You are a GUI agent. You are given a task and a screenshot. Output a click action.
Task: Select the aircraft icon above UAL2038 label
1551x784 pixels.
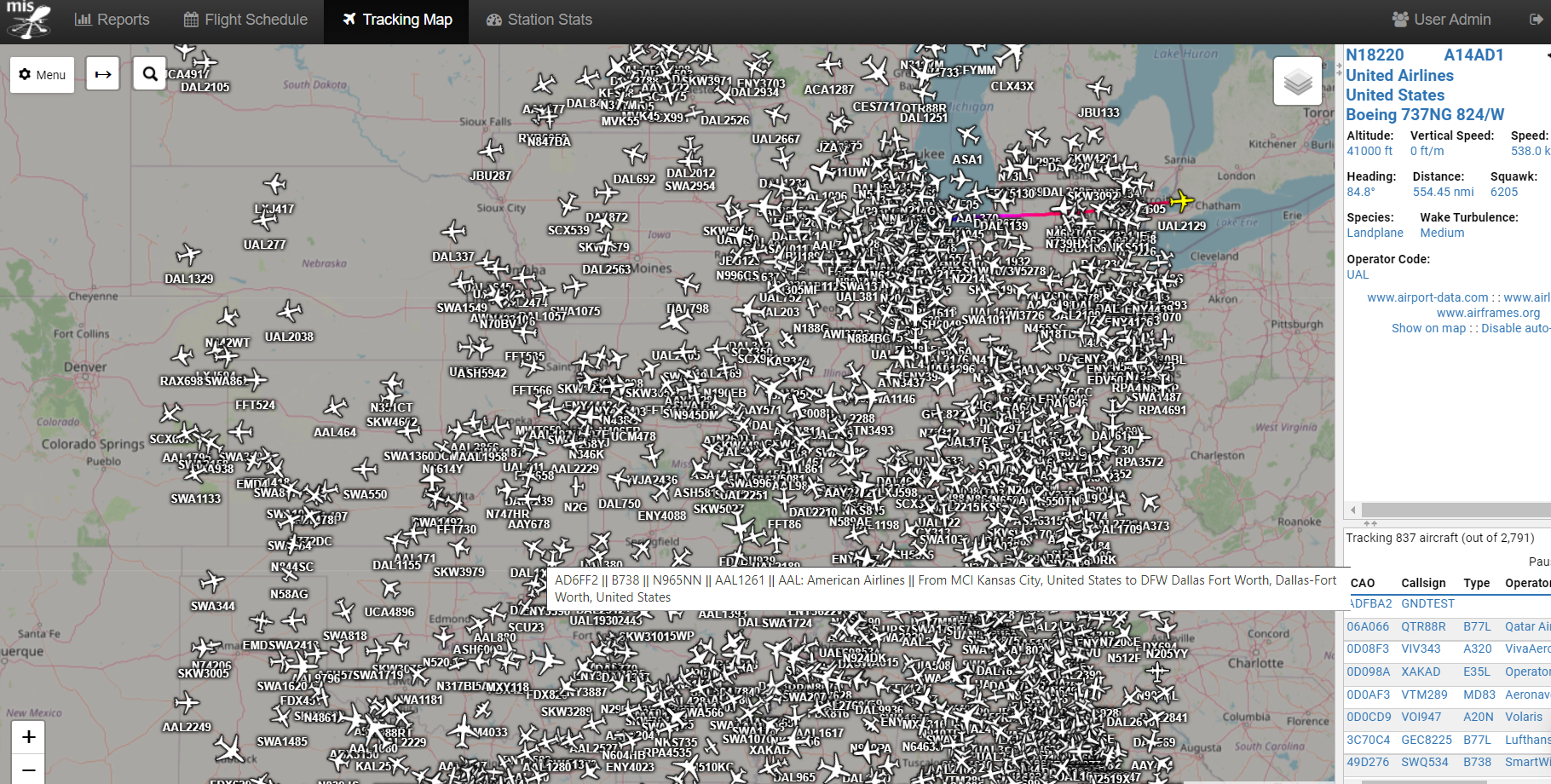(290, 311)
